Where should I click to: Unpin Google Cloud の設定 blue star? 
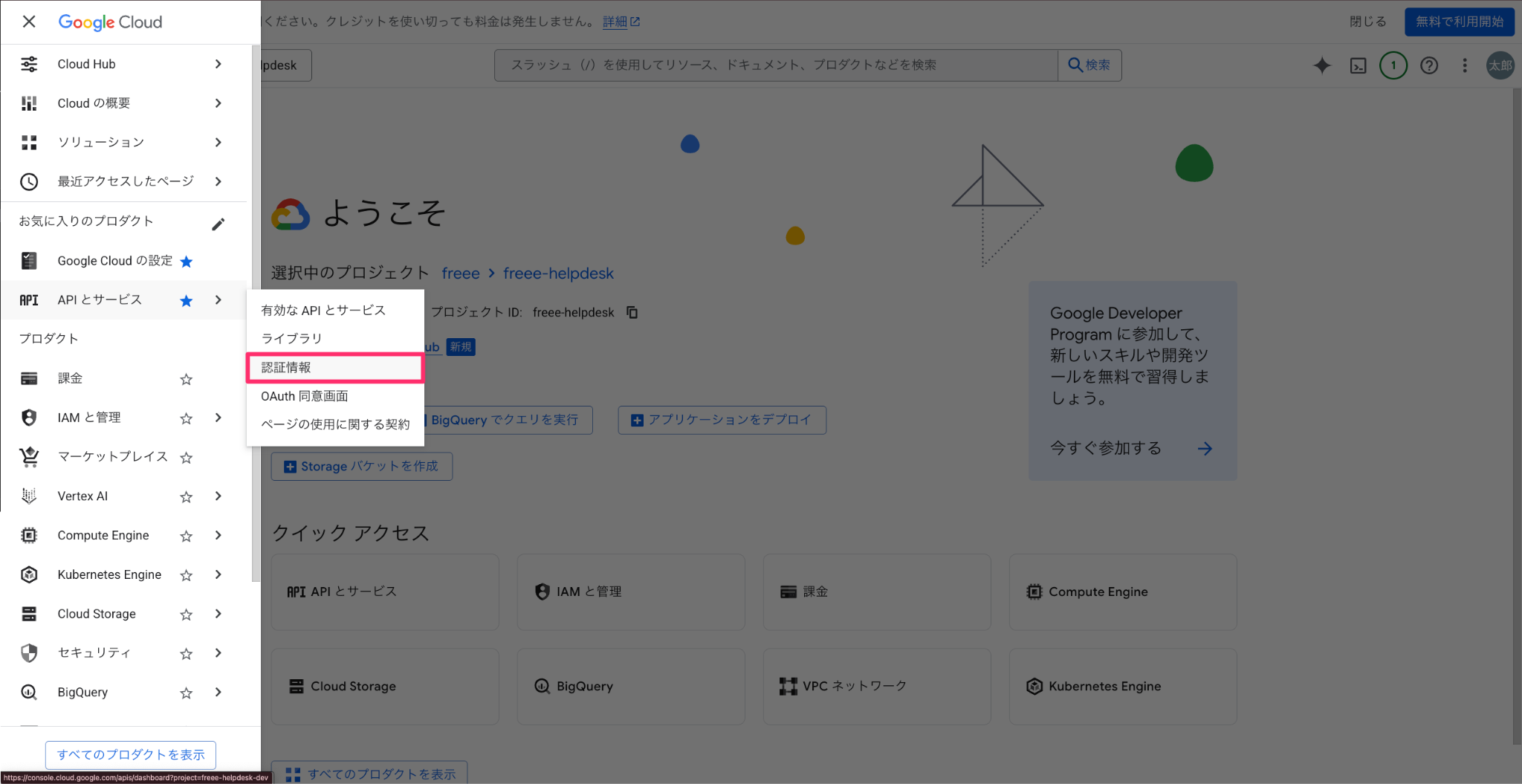click(x=187, y=262)
